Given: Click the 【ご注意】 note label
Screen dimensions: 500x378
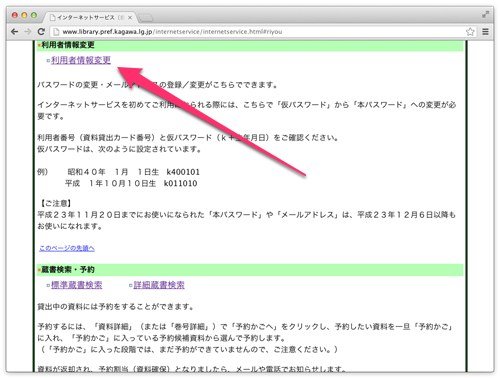Looking at the screenshot, I should point(55,203).
